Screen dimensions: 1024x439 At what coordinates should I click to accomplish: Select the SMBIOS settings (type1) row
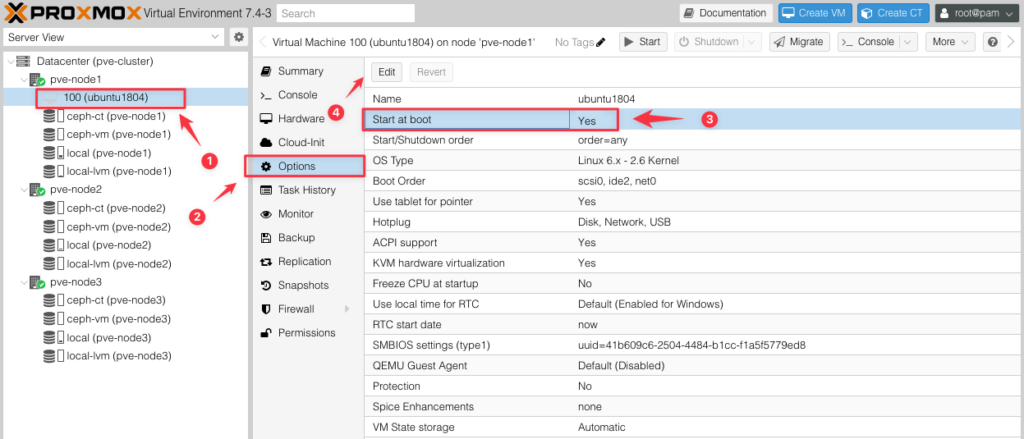[694, 345]
